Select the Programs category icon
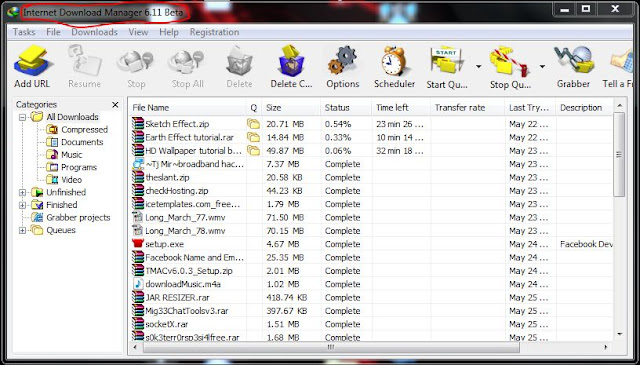The image size is (640, 365). coord(52,167)
